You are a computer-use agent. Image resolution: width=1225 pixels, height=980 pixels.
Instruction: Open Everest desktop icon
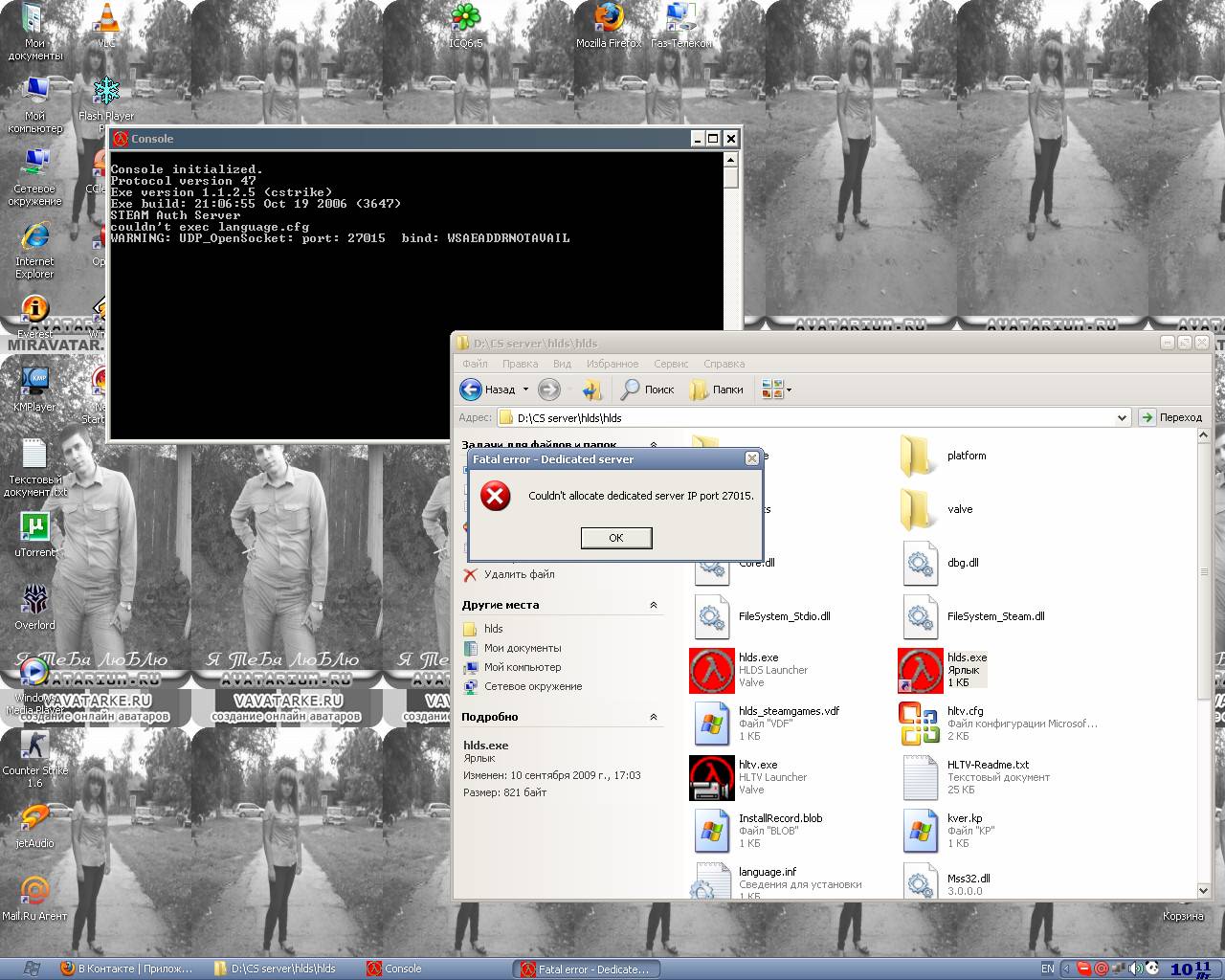click(x=35, y=317)
